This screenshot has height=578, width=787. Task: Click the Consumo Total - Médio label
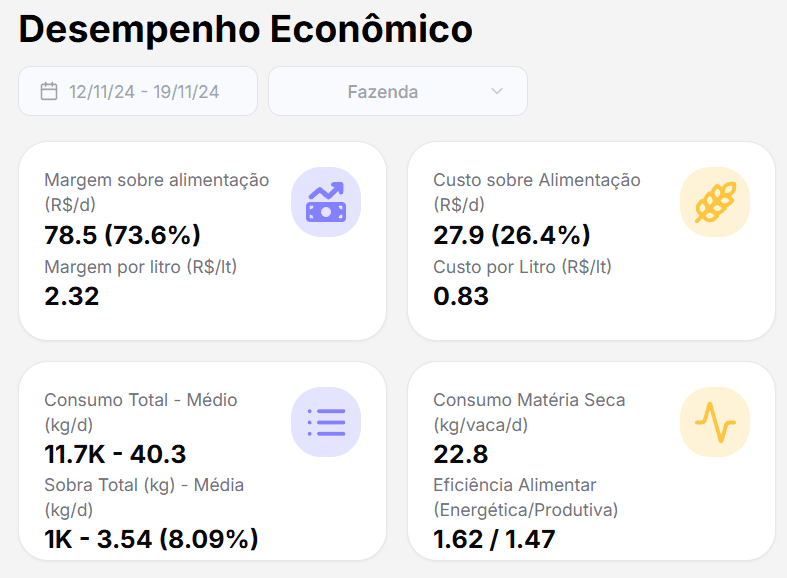[x=140, y=400]
